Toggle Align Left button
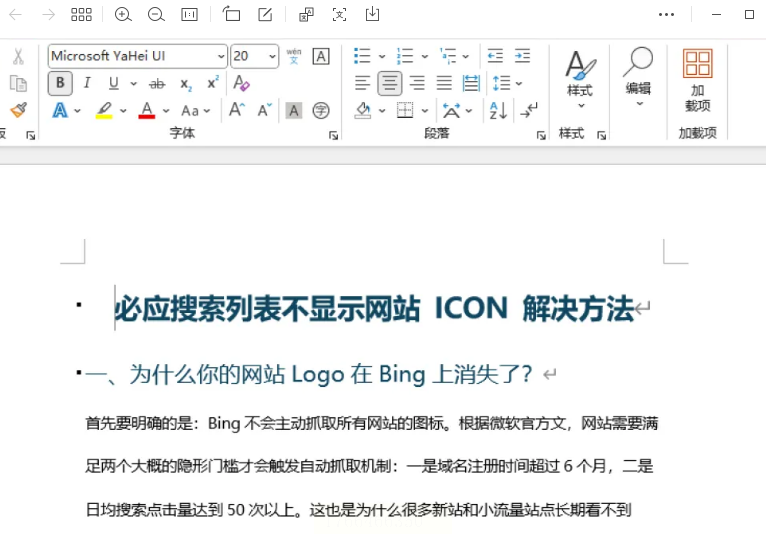Viewport: 766px width, 534px height. pyautogui.click(x=362, y=83)
